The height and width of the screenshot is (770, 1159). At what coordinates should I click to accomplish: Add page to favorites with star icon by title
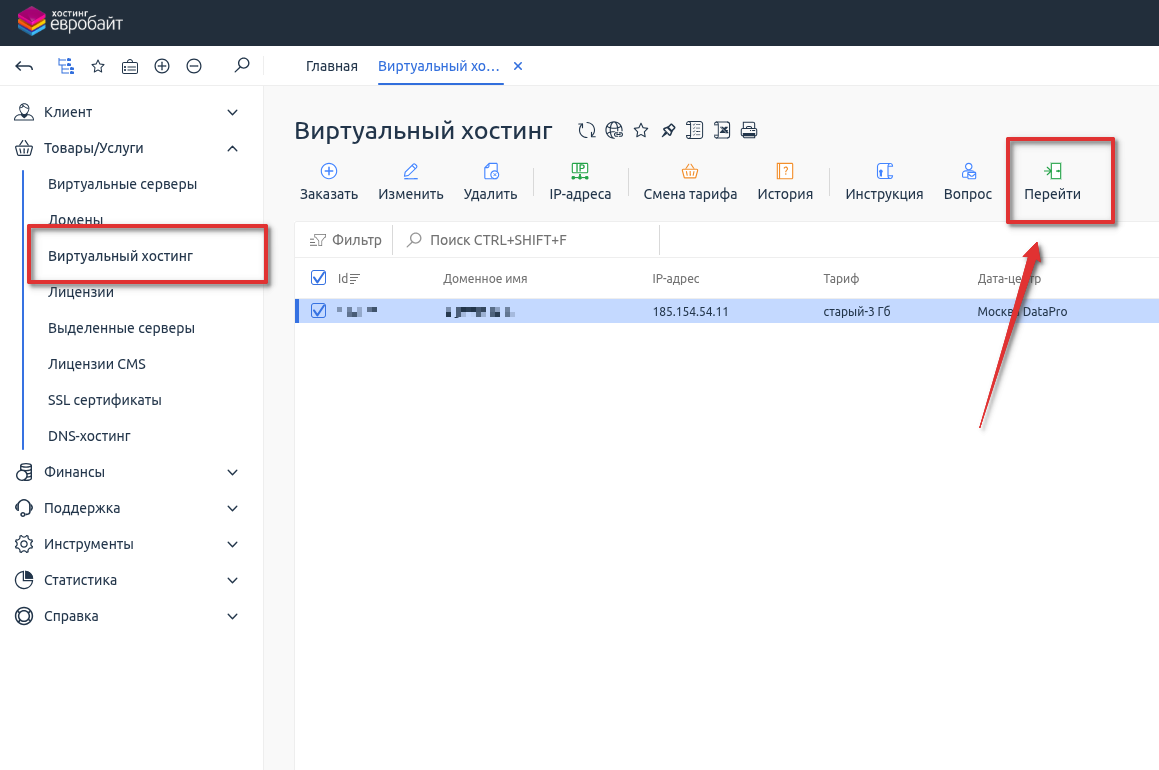click(x=641, y=131)
